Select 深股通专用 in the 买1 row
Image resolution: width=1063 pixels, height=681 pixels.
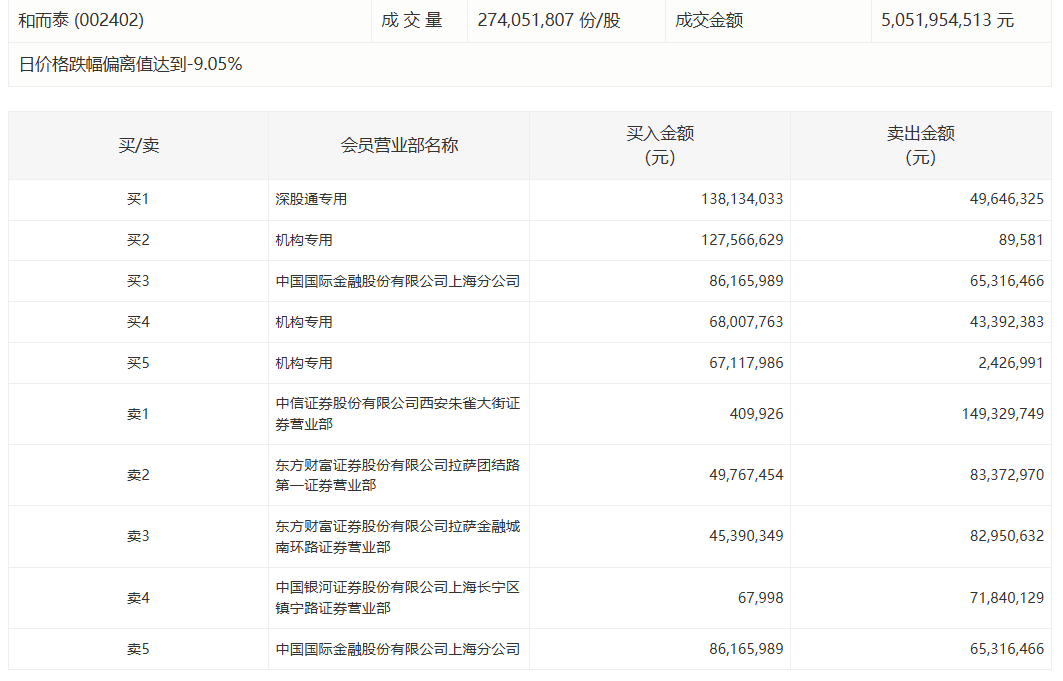coord(311,199)
